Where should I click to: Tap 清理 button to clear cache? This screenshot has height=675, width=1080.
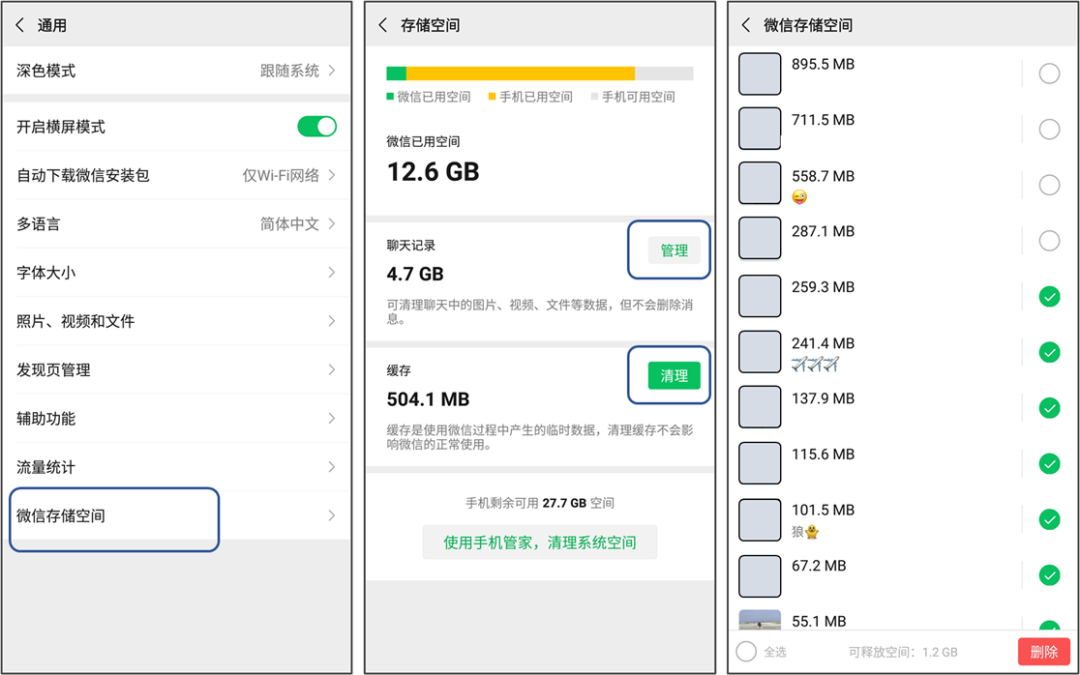tap(674, 376)
